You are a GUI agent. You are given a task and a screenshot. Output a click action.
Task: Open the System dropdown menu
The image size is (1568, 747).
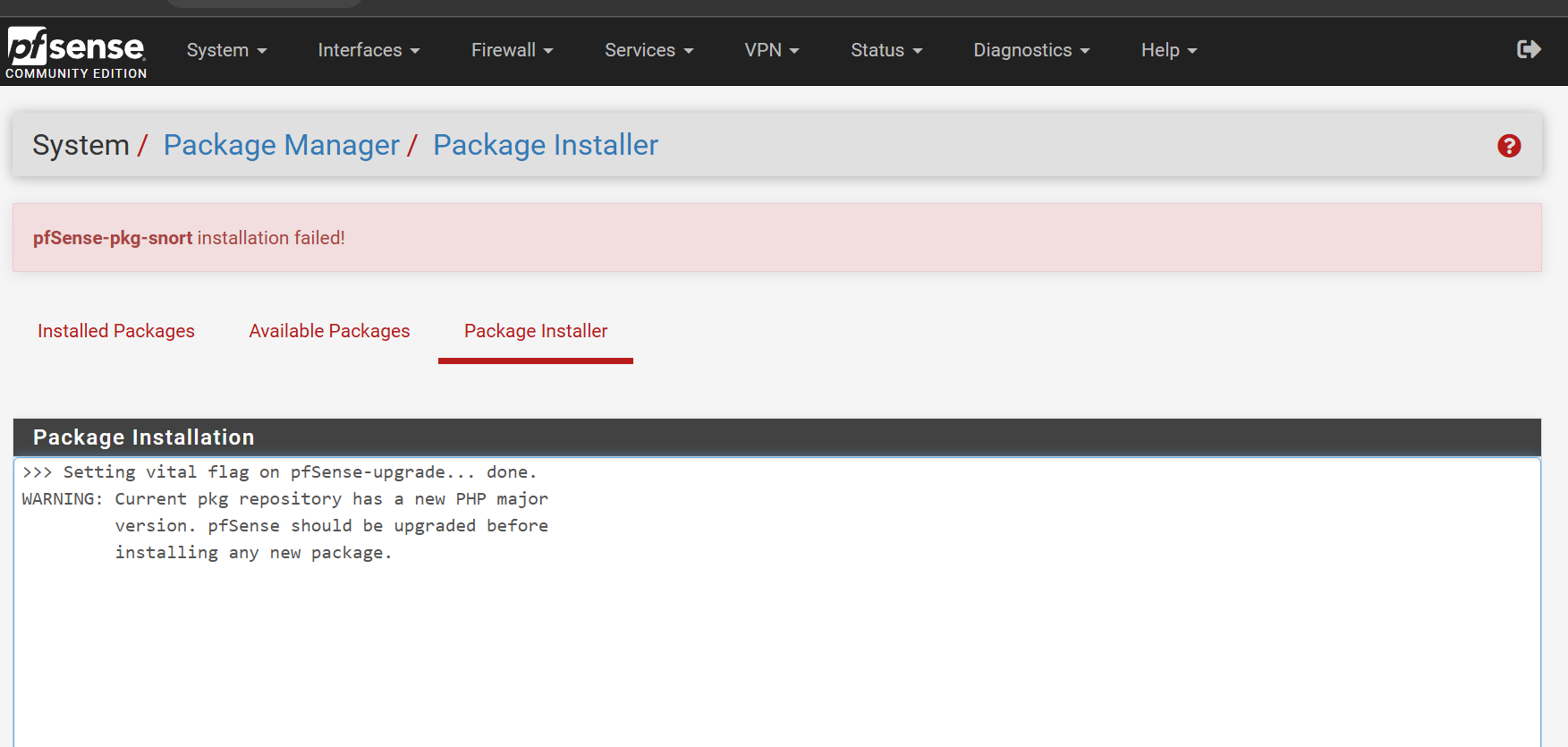click(226, 50)
